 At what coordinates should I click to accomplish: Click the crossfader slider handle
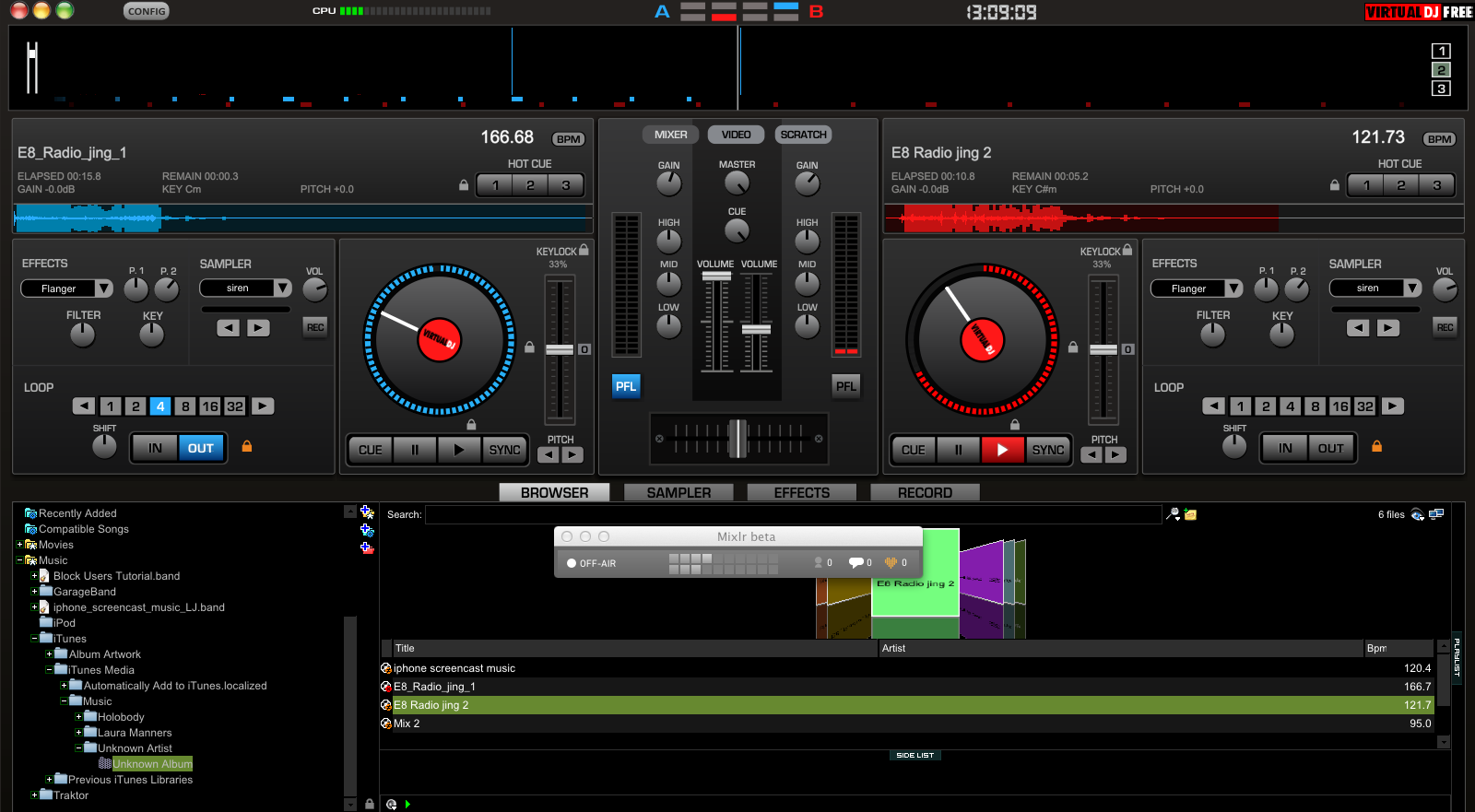tap(737, 439)
